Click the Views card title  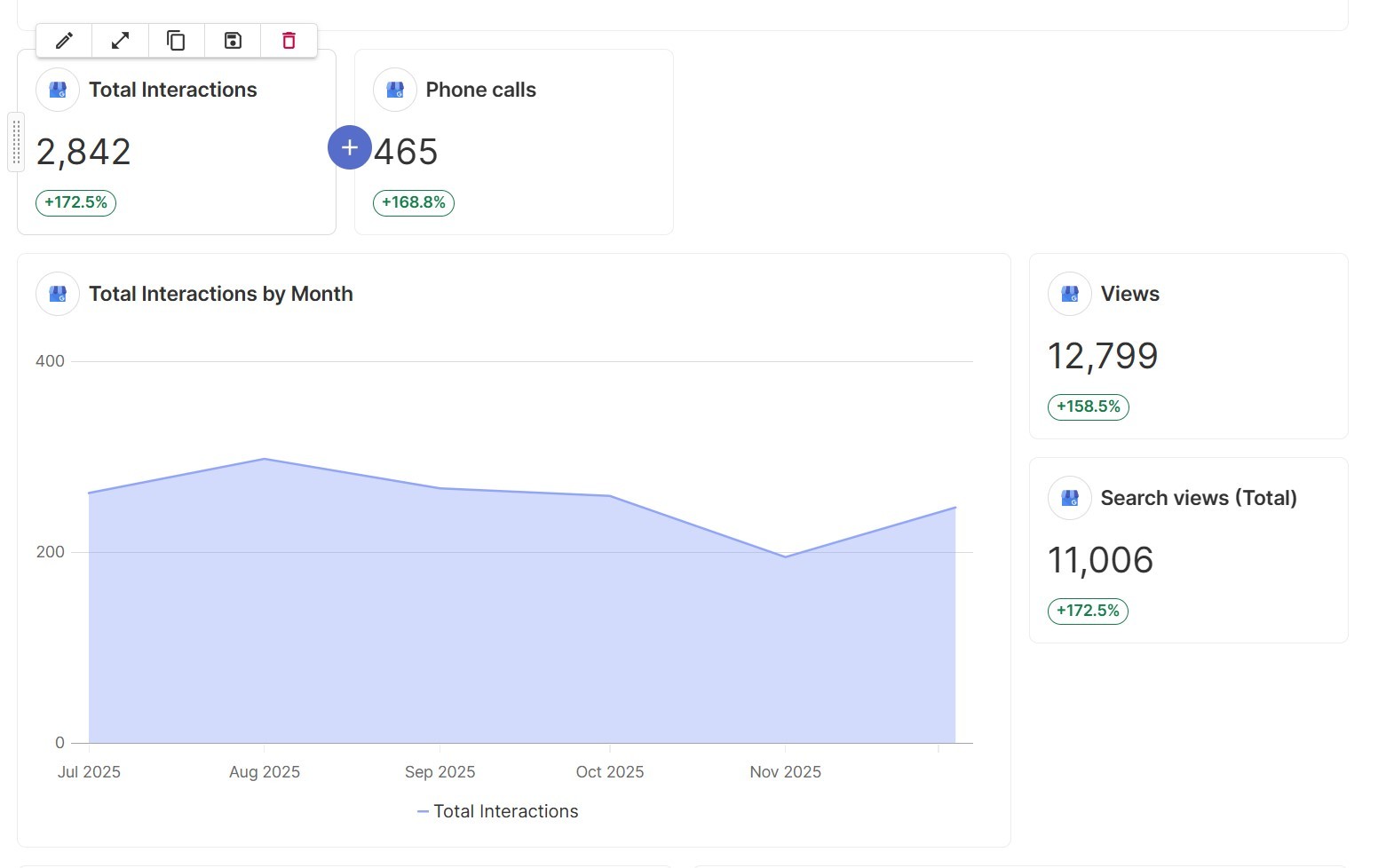(x=1130, y=294)
